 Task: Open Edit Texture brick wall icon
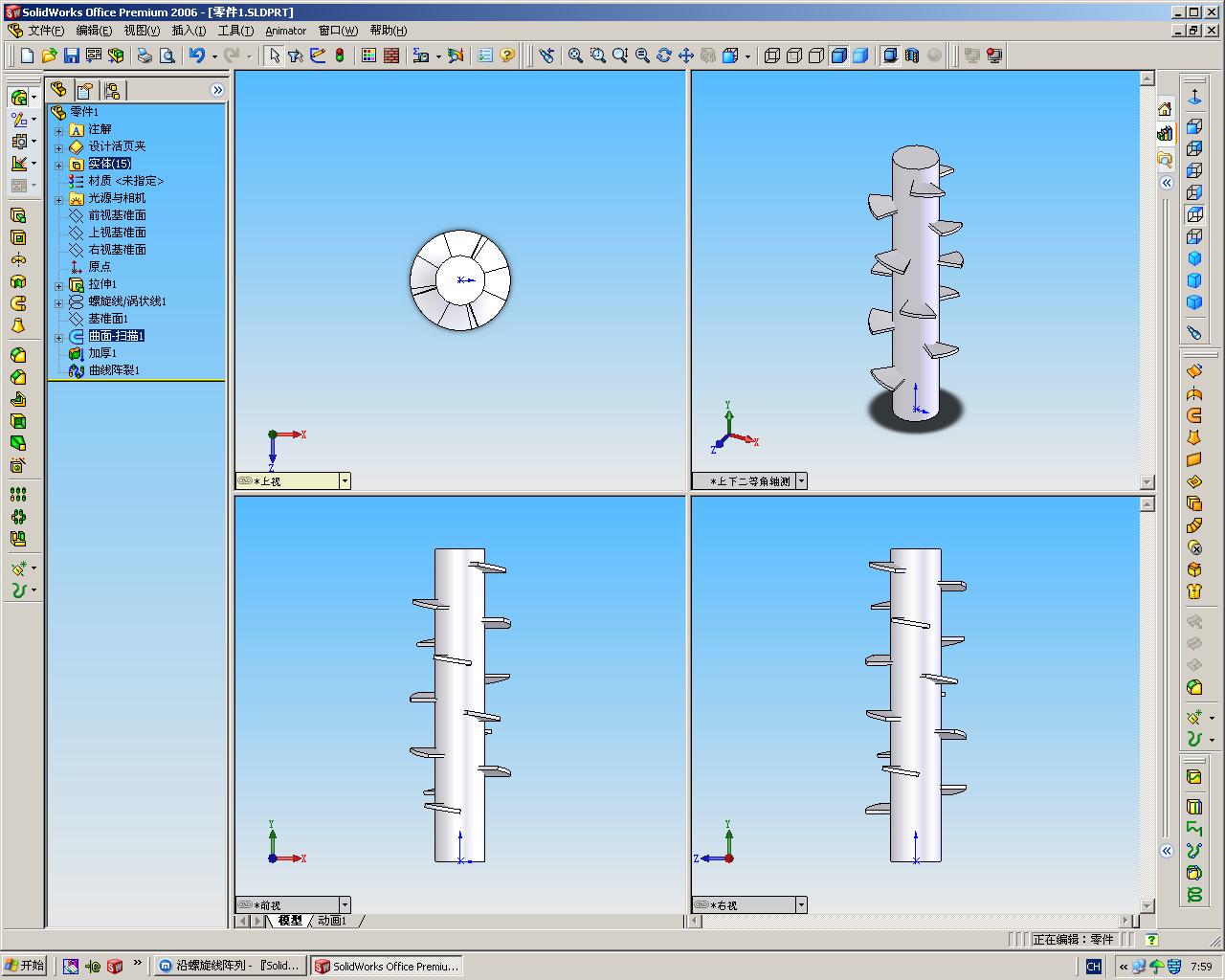point(390,56)
